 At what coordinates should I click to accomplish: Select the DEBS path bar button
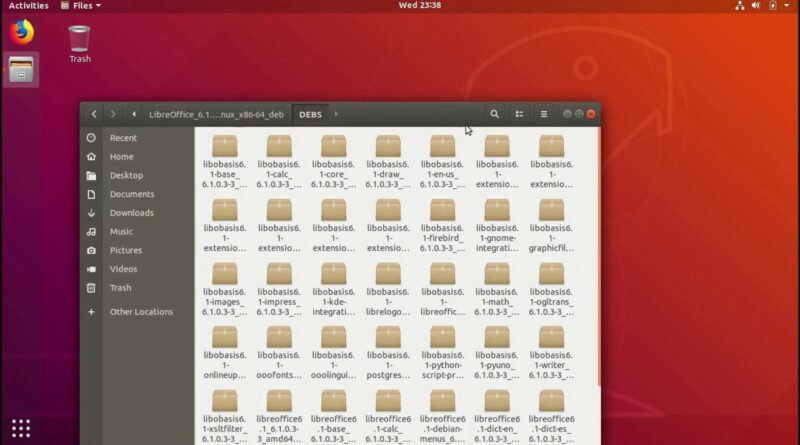click(x=310, y=115)
